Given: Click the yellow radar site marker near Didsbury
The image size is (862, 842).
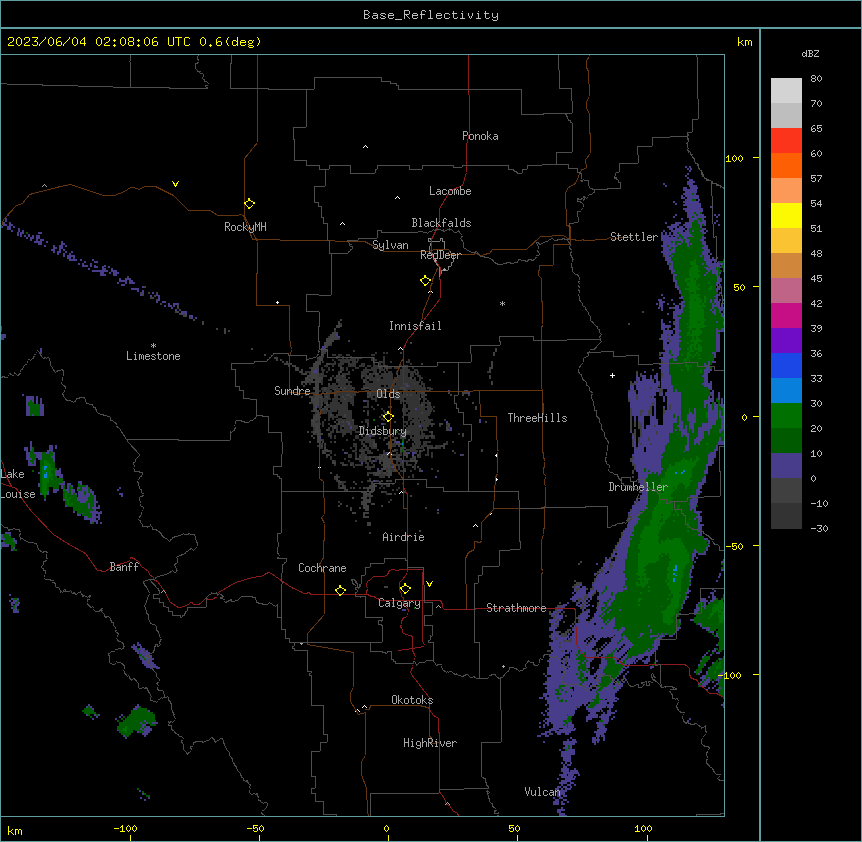Looking at the screenshot, I should pos(388,416).
